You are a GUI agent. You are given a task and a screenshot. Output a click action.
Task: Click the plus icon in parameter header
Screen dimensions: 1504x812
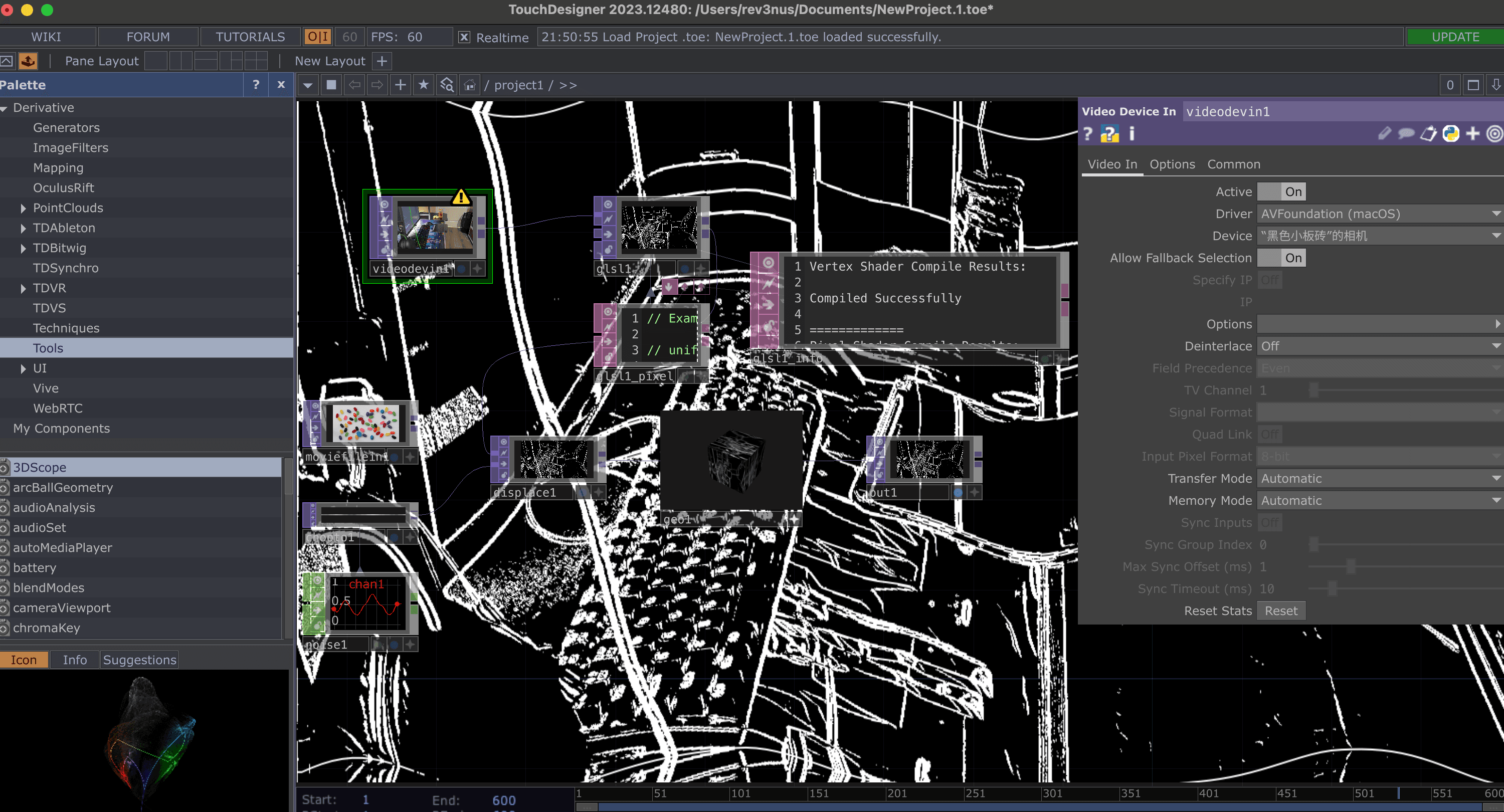tap(1473, 134)
